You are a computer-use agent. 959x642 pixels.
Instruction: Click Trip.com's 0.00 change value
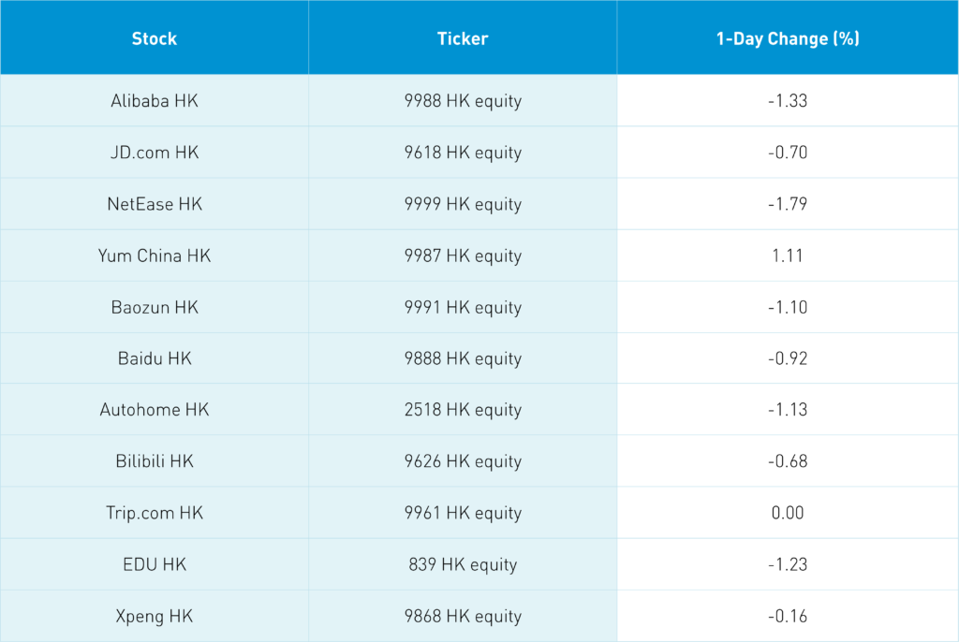[x=787, y=513]
